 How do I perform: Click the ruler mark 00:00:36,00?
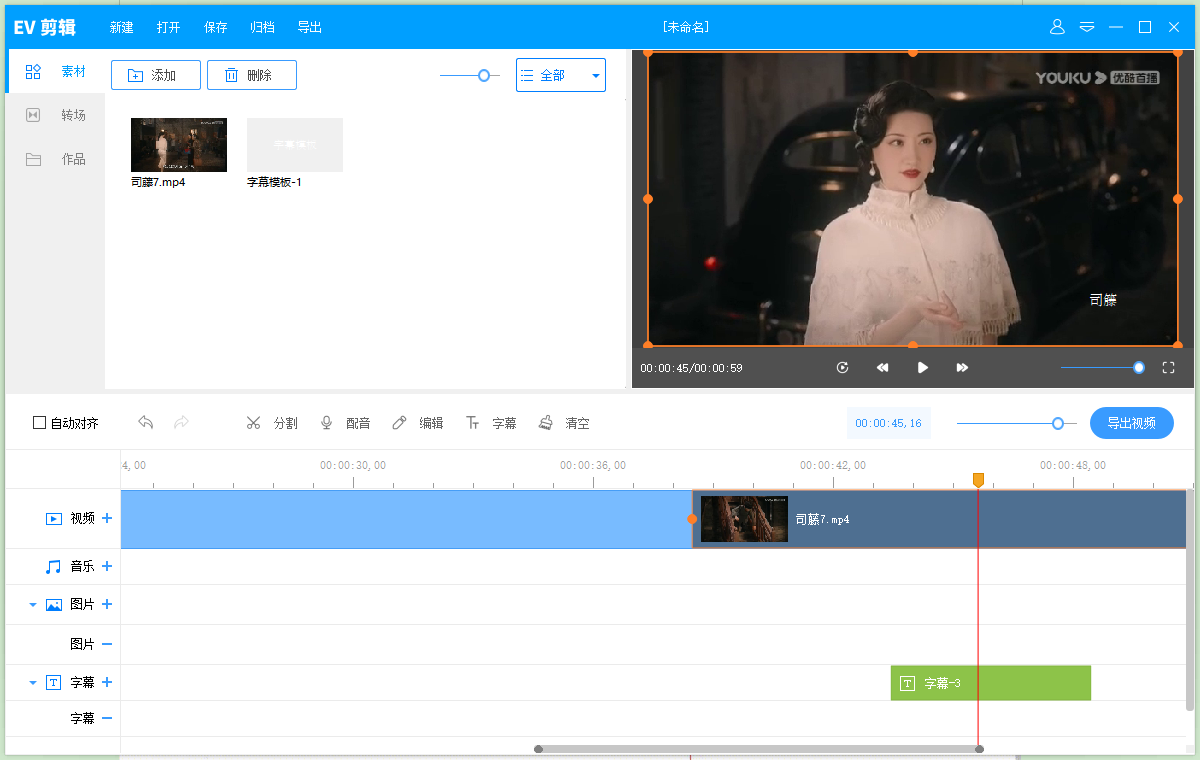point(593,465)
